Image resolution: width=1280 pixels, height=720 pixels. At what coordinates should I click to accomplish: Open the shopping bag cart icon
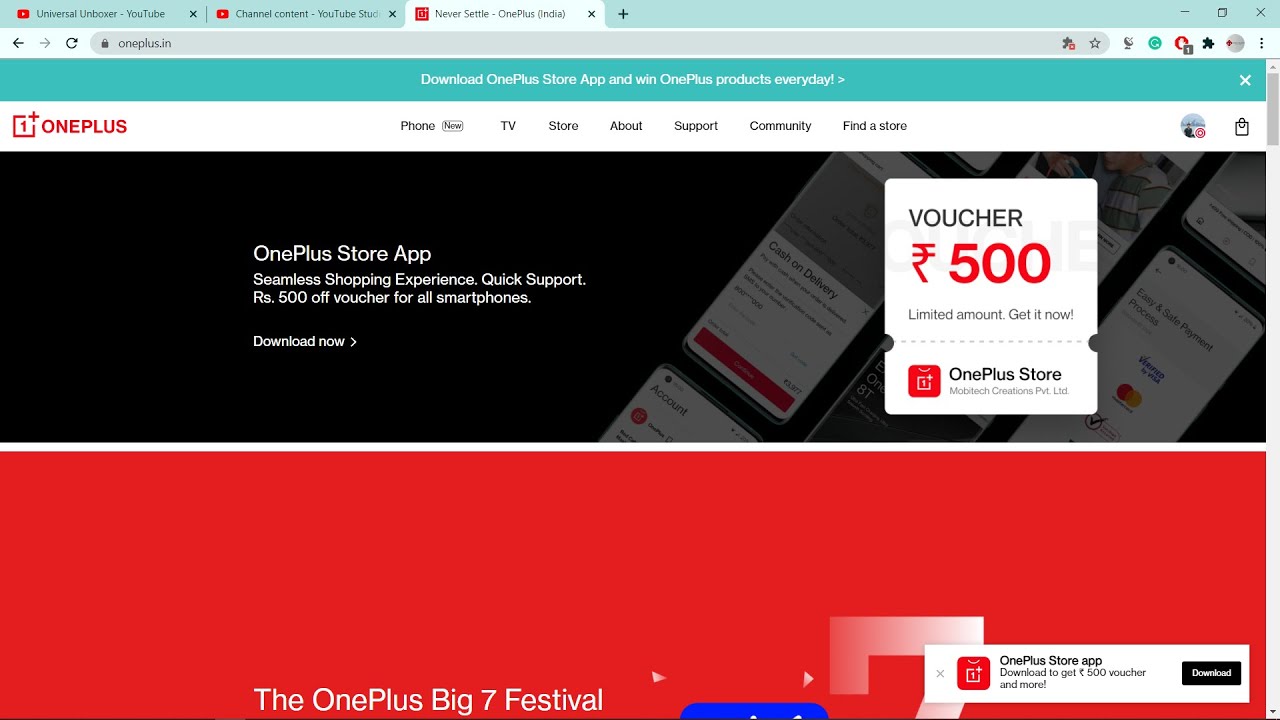click(x=1241, y=126)
